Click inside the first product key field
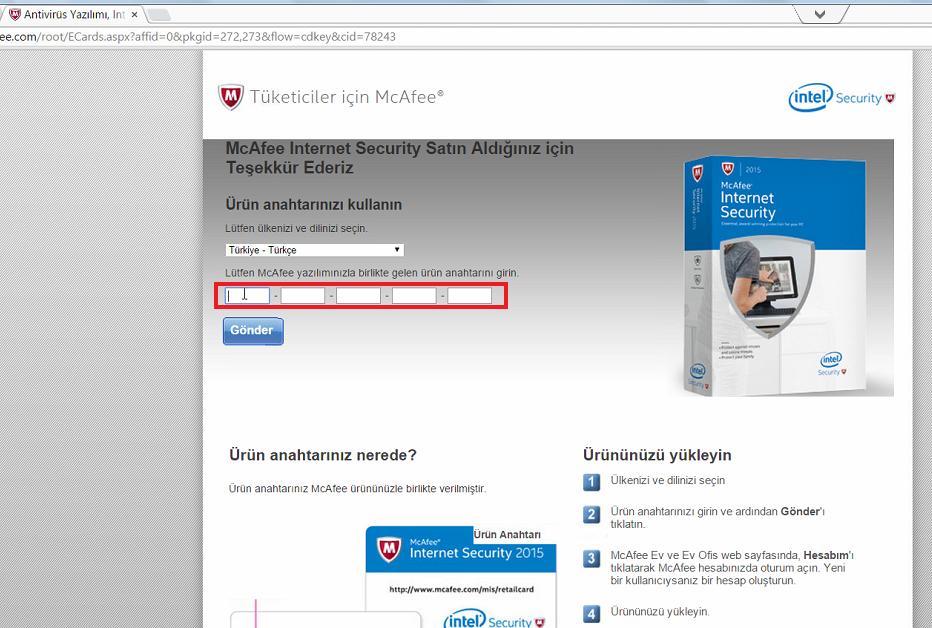This screenshot has width=932, height=628. pyautogui.click(x=246, y=294)
